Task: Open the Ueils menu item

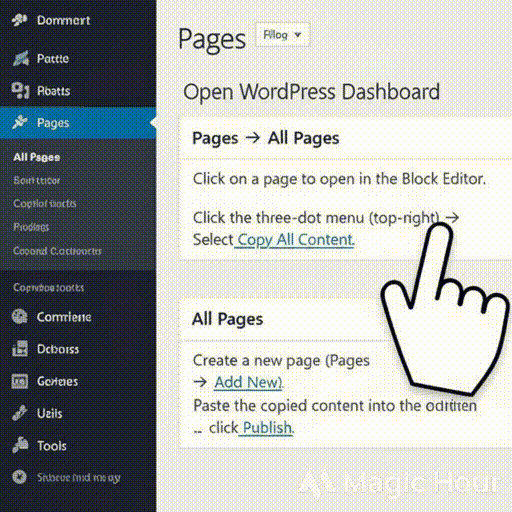Action: coord(78,413)
